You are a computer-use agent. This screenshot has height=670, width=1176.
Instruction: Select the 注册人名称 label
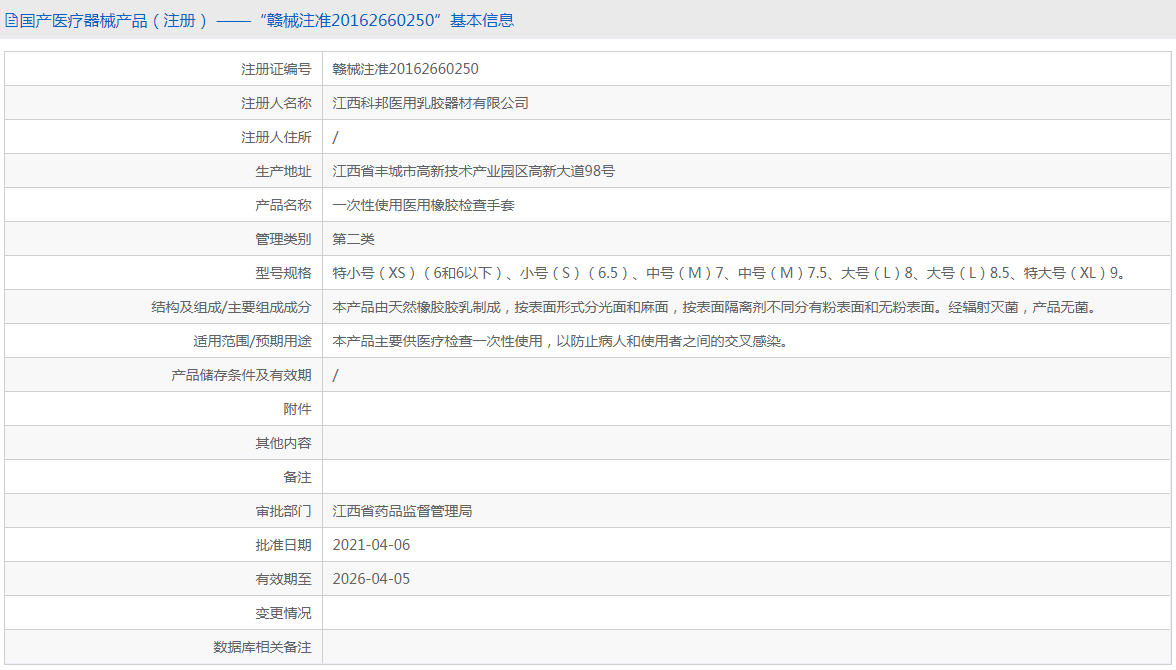276,103
